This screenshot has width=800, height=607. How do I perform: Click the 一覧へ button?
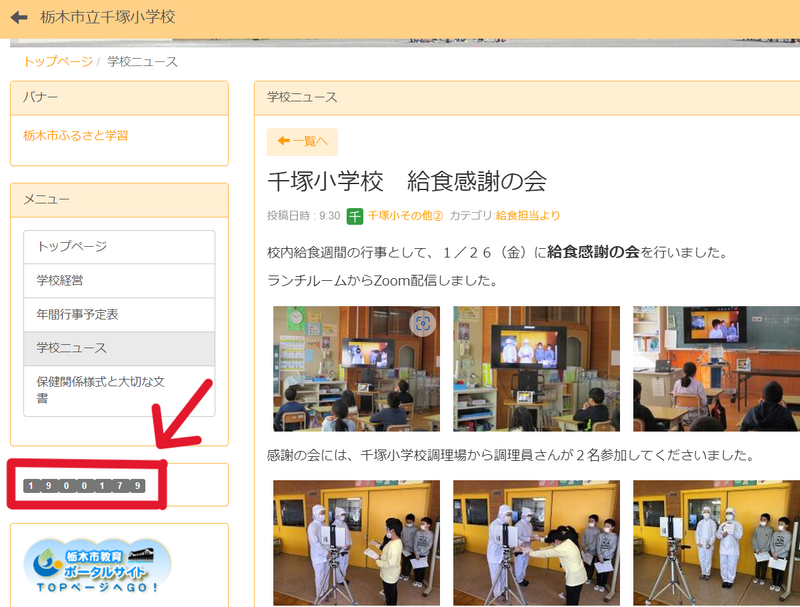pyautogui.click(x=302, y=142)
